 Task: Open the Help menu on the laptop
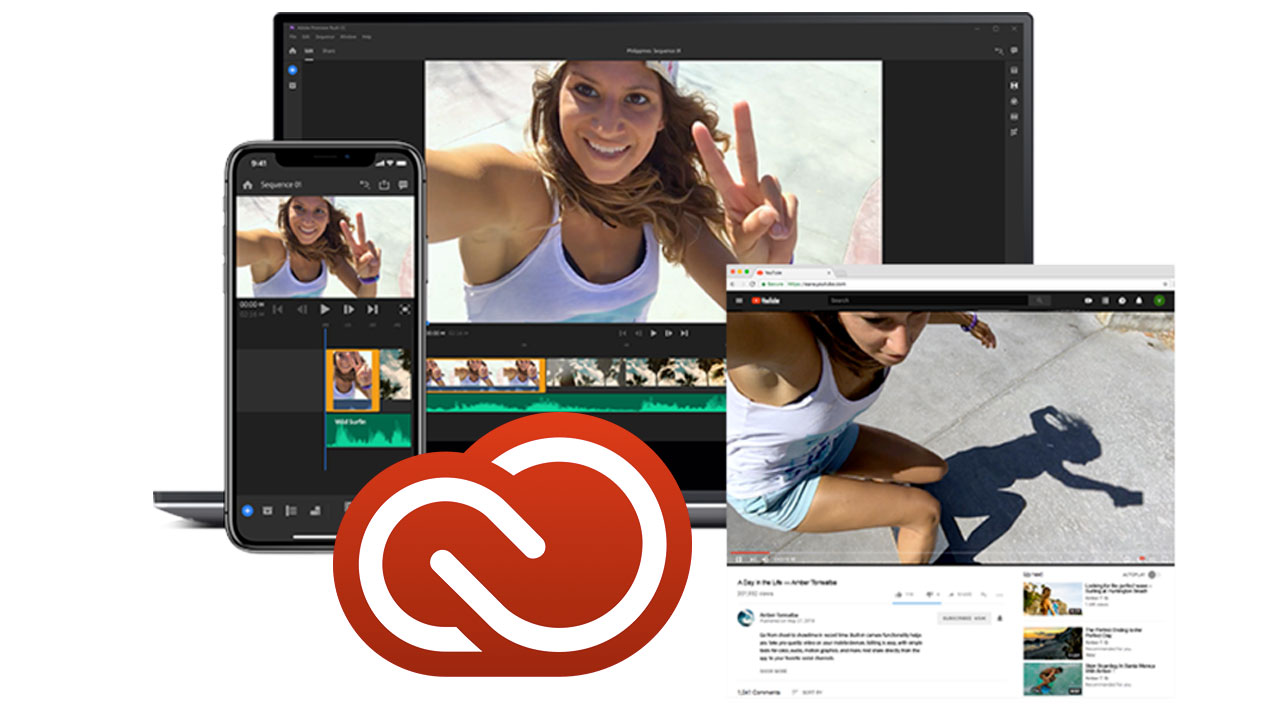pos(367,37)
